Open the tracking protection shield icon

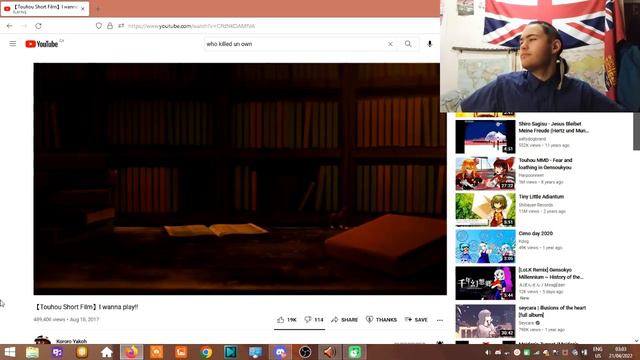point(99,26)
